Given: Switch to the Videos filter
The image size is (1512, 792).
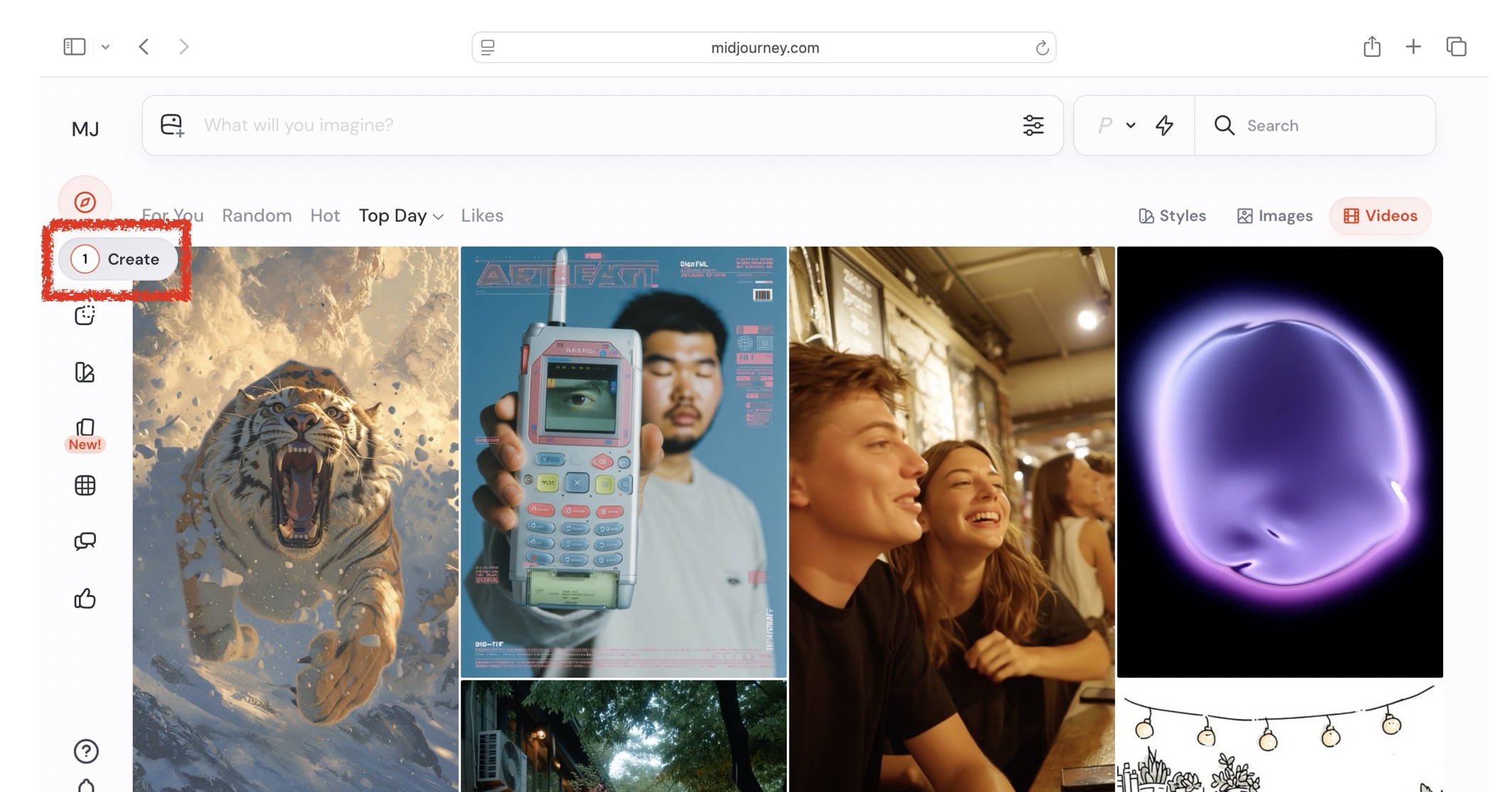Looking at the screenshot, I should coord(1380,216).
